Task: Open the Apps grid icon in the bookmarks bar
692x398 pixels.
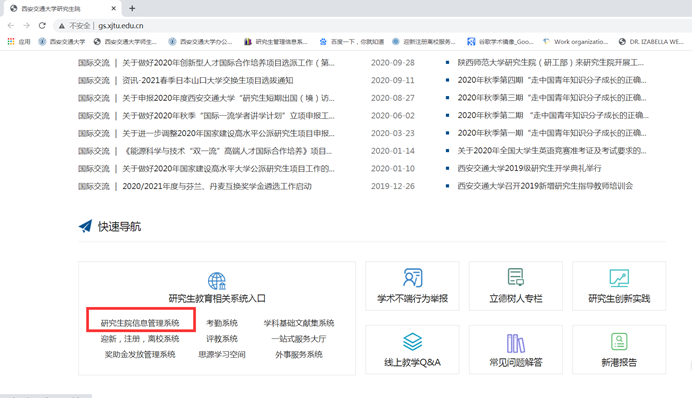Action: point(11,41)
